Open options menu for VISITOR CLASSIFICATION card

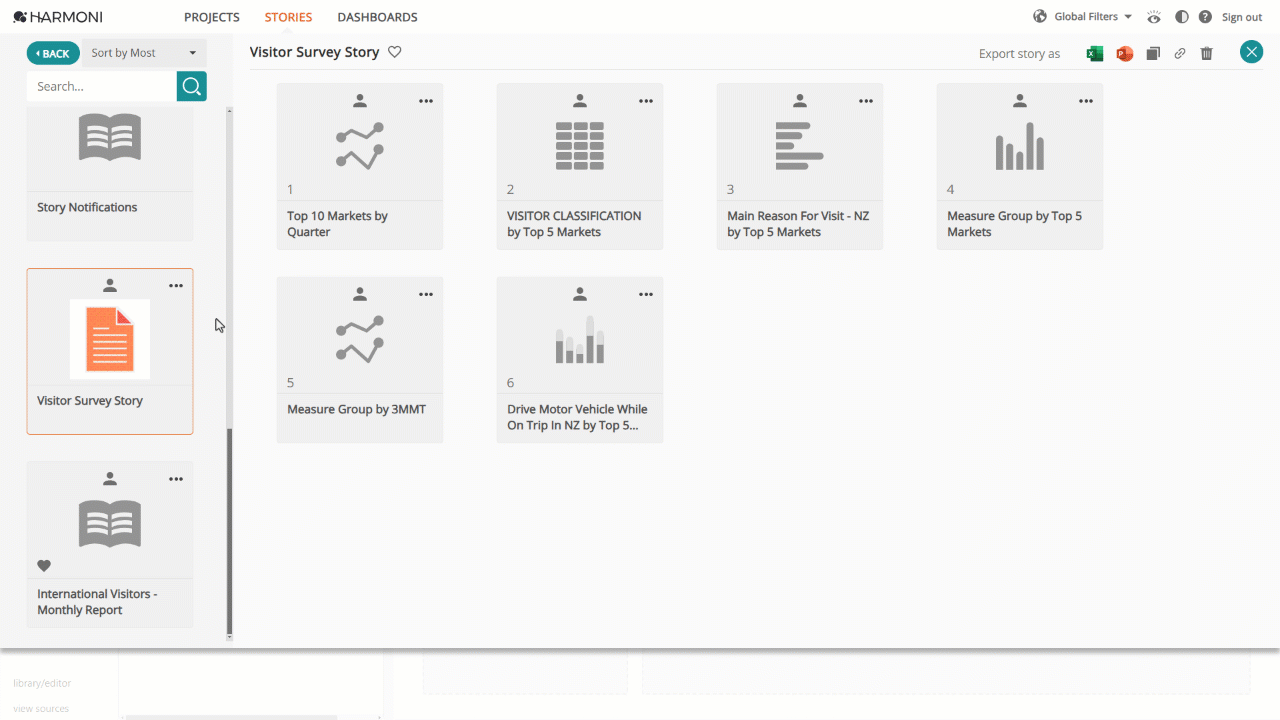(646, 101)
